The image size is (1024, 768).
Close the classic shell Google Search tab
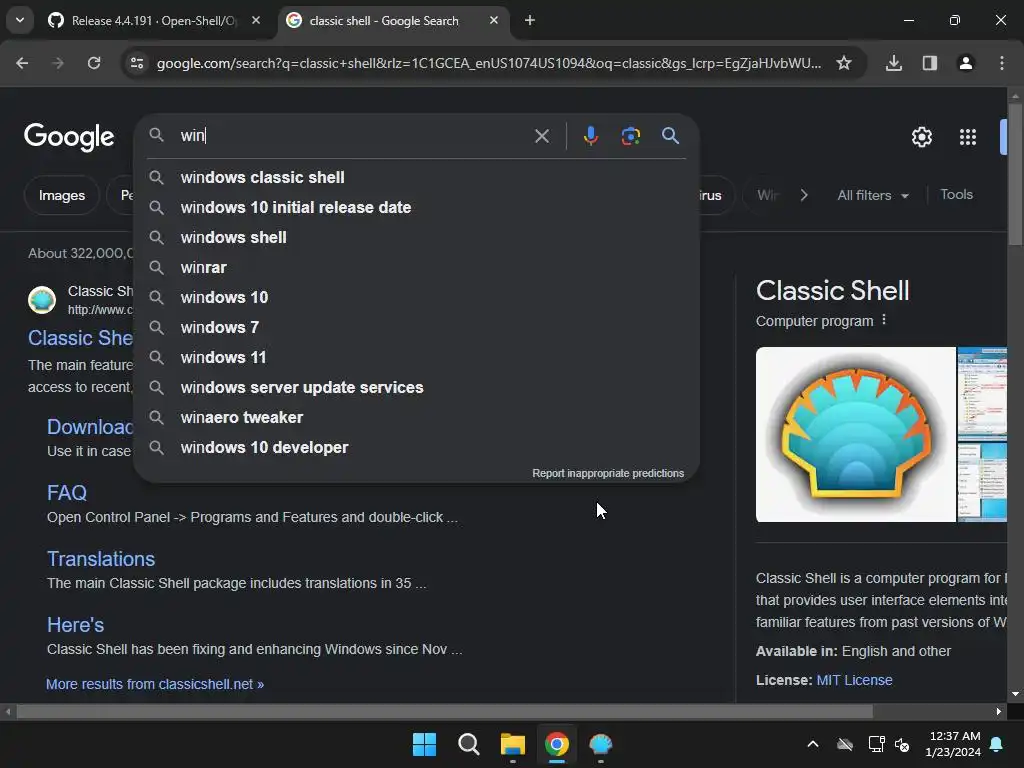pyautogui.click(x=494, y=20)
